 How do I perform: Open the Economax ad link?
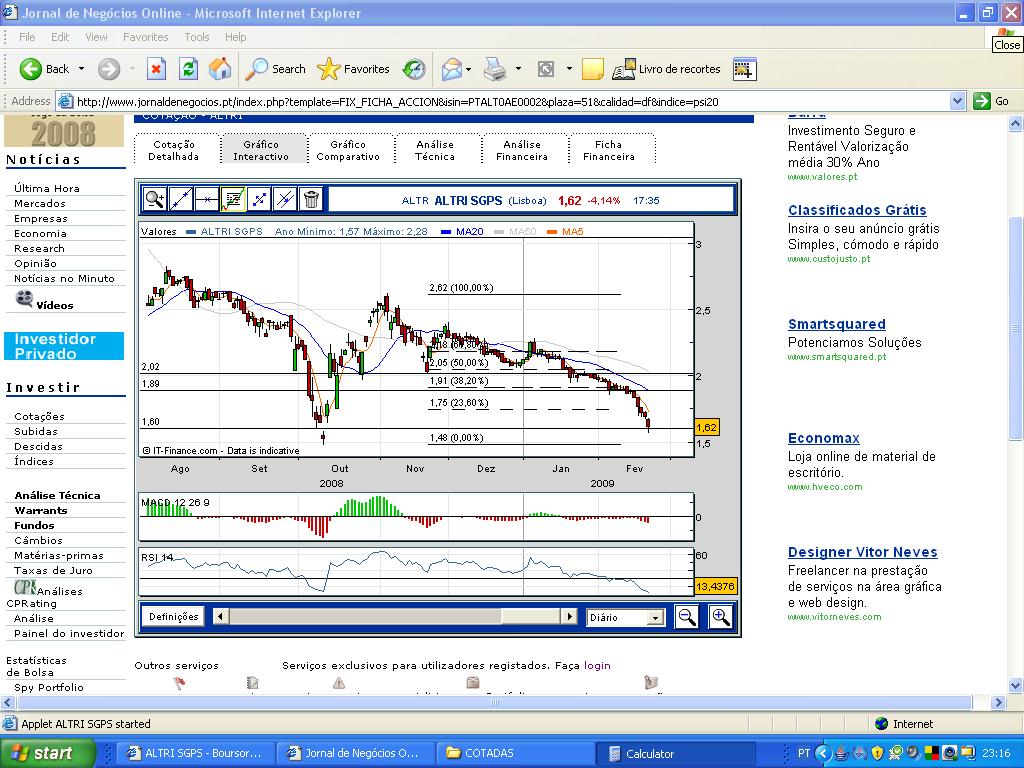tap(824, 438)
